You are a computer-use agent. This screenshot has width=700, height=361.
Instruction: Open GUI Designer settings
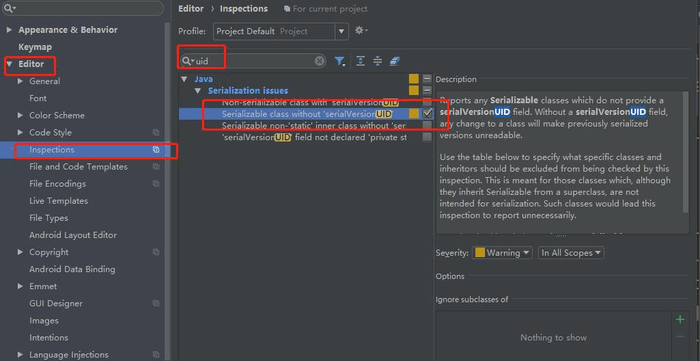pos(56,303)
